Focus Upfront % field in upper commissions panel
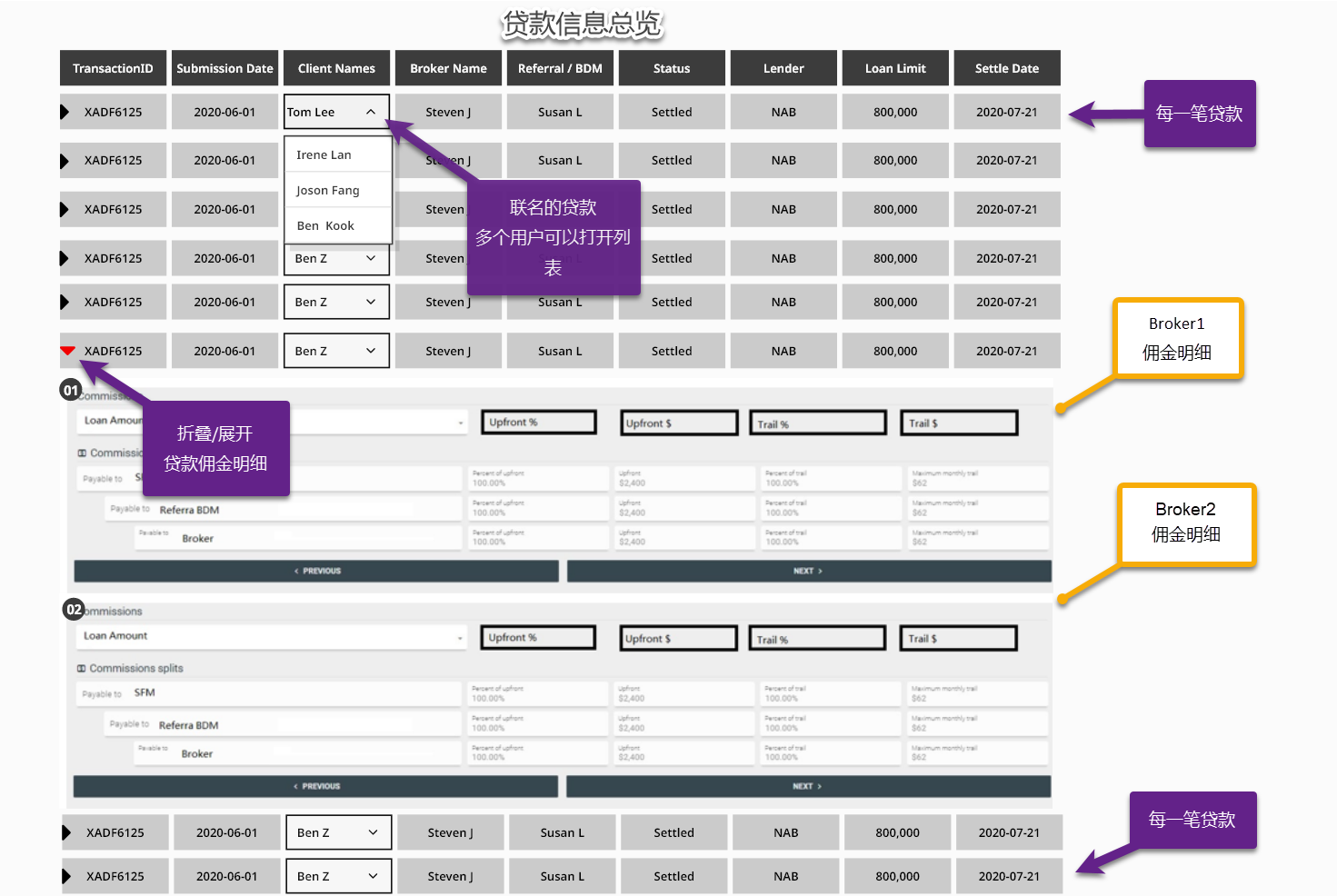The image size is (1337, 896). pos(539,423)
